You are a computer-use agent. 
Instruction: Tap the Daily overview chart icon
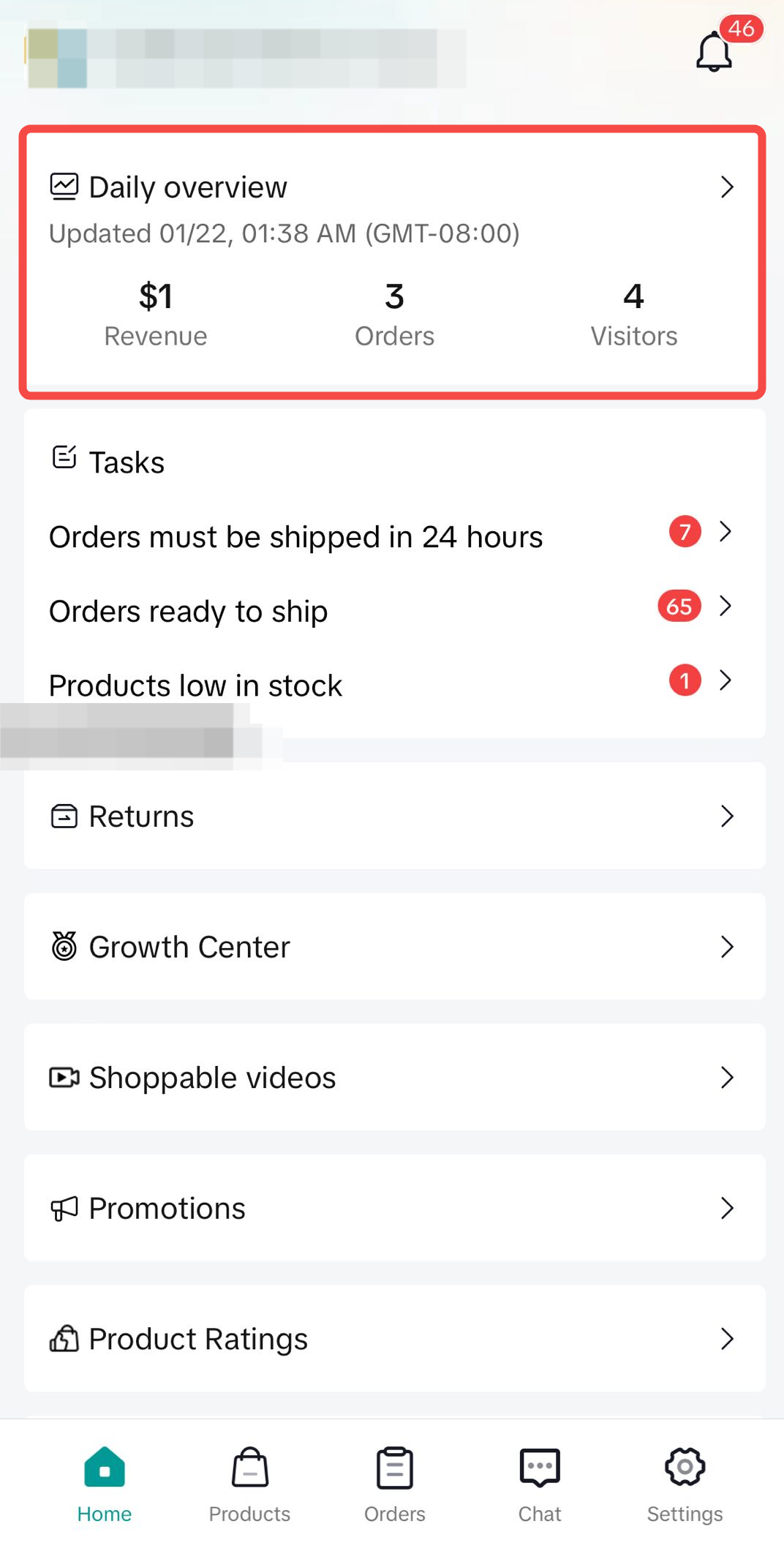(64, 187)
